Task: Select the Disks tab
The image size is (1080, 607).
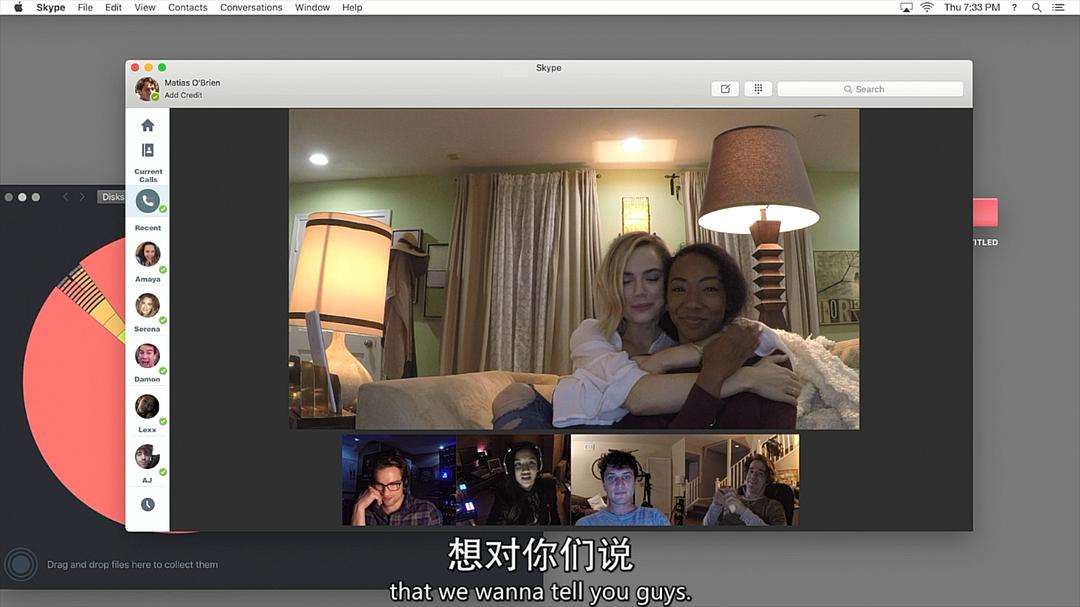Action: (x=112, y=196)
